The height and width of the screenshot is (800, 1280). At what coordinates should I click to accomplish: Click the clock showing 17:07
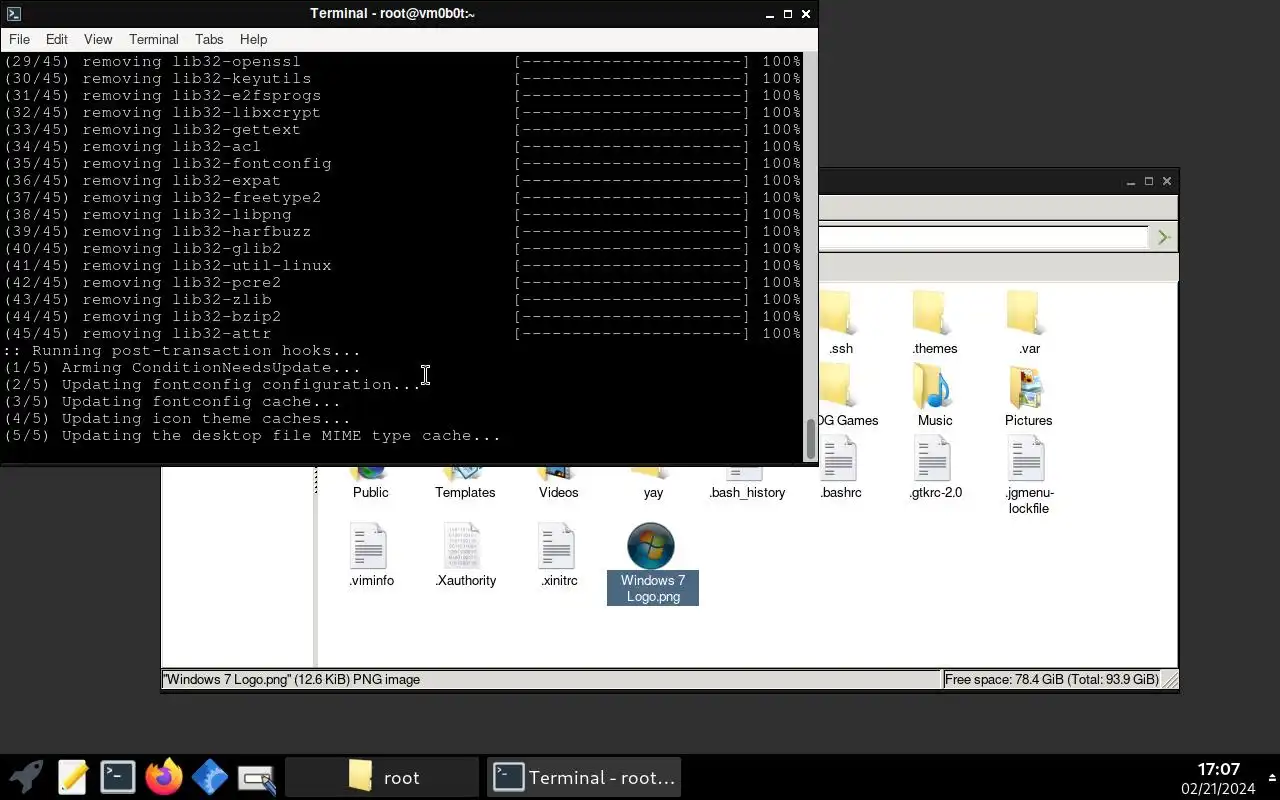click(1218, 769)
